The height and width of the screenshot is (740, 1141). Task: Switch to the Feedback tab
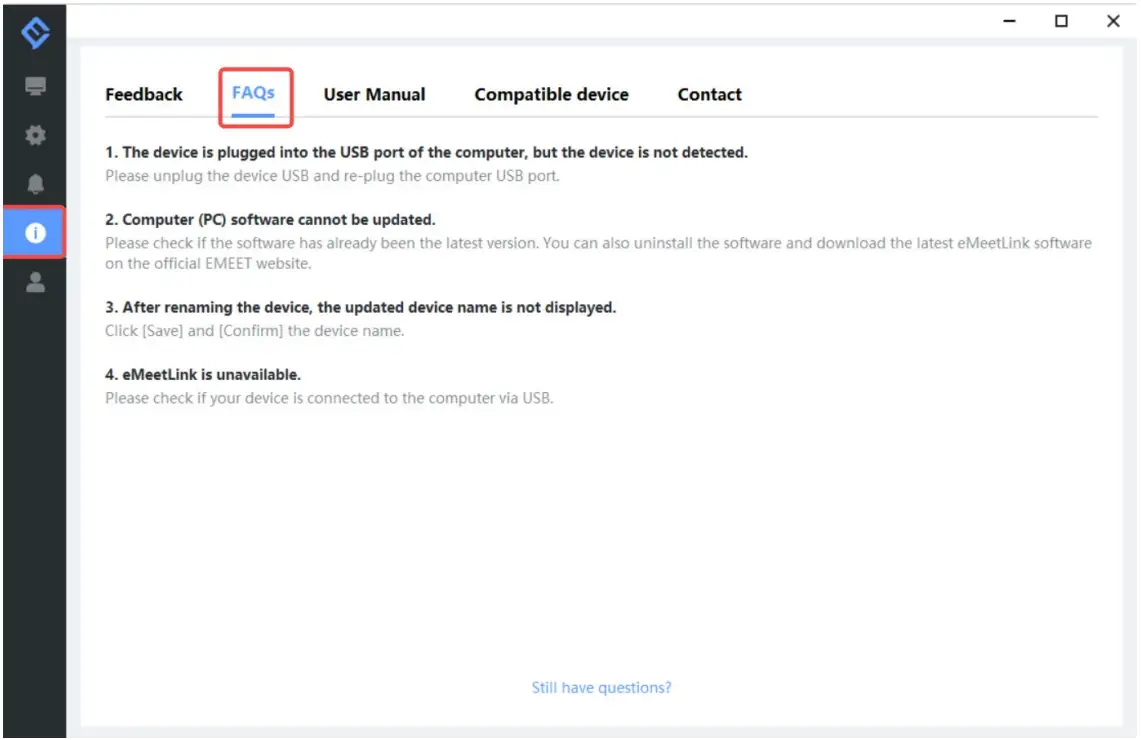tap(144, 95)
